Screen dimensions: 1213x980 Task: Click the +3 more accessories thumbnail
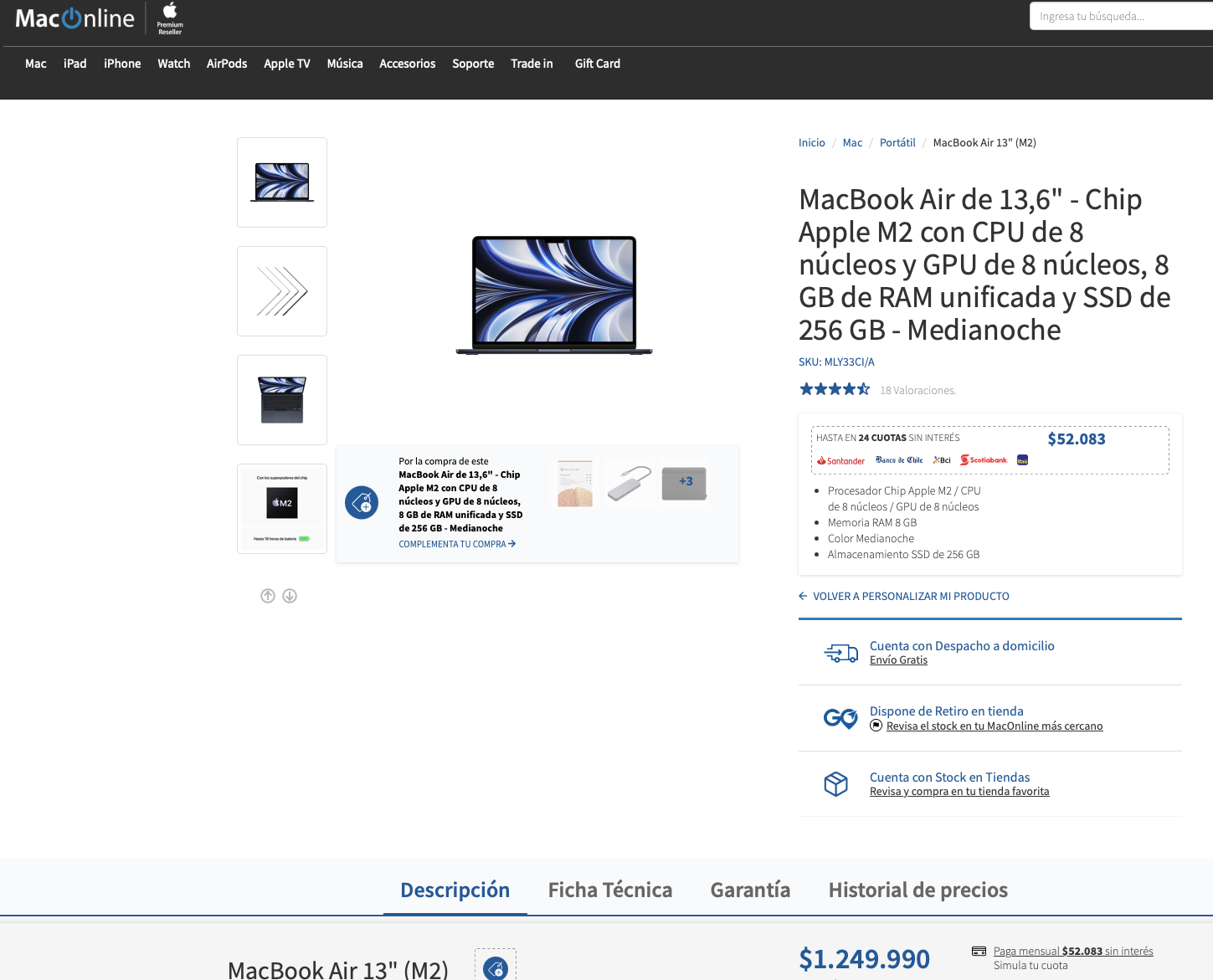[x=684, y=484]
